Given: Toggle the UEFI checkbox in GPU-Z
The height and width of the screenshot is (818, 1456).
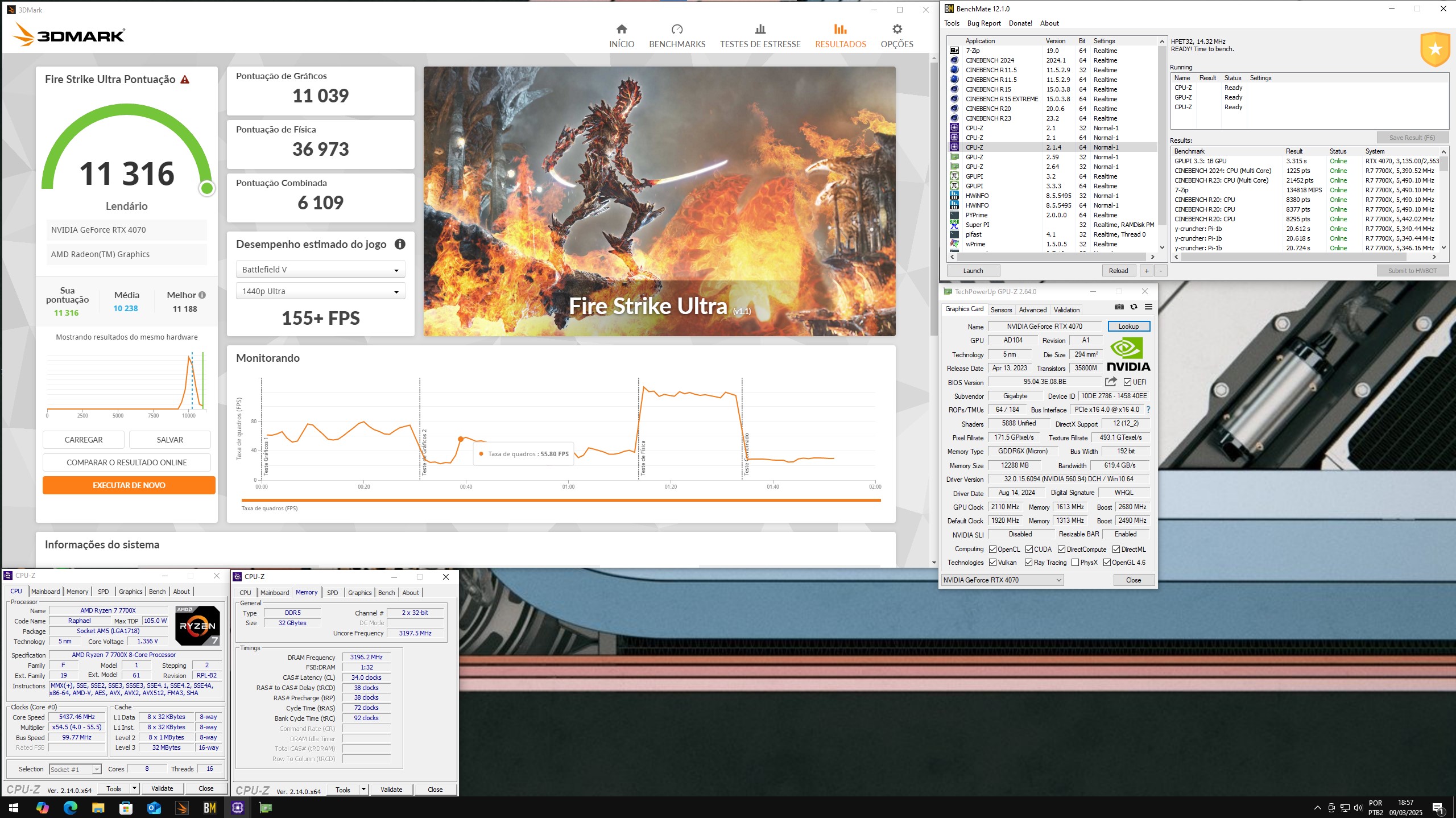Looking at the screenshot, I should [x=1127, y=382].
